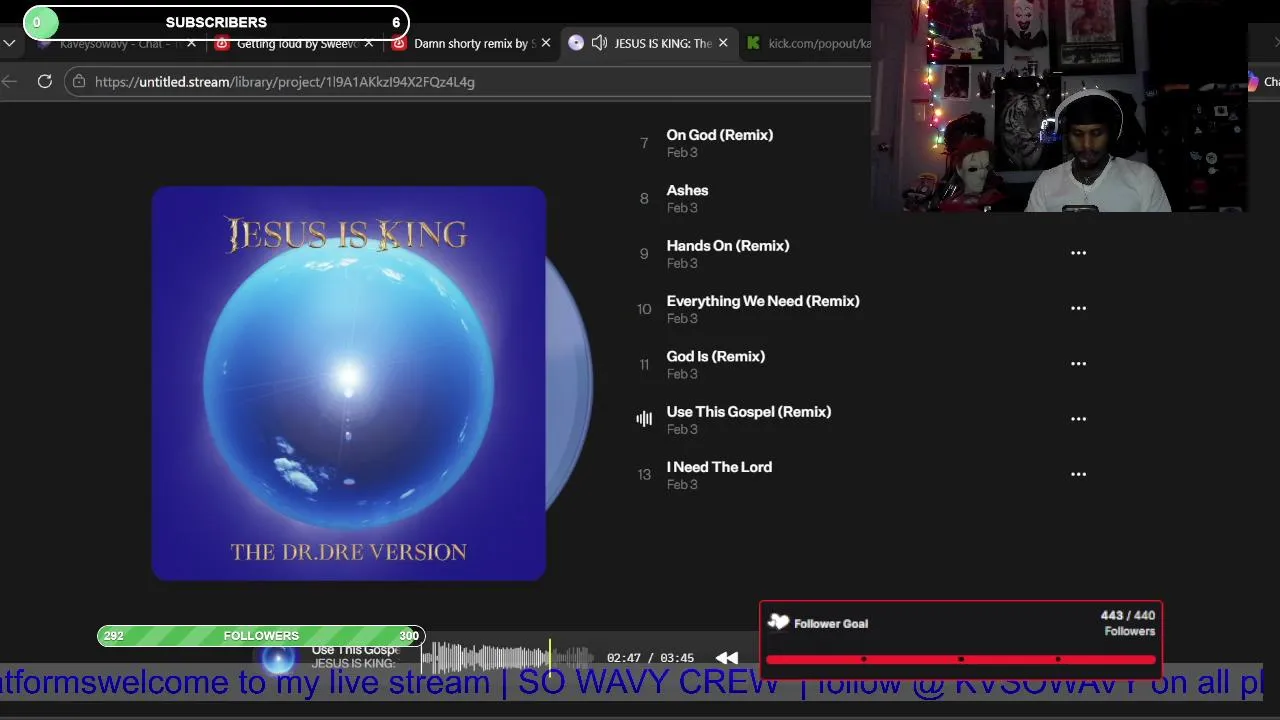
Task: Rewind the current track in the player
Action: [727, 657]
